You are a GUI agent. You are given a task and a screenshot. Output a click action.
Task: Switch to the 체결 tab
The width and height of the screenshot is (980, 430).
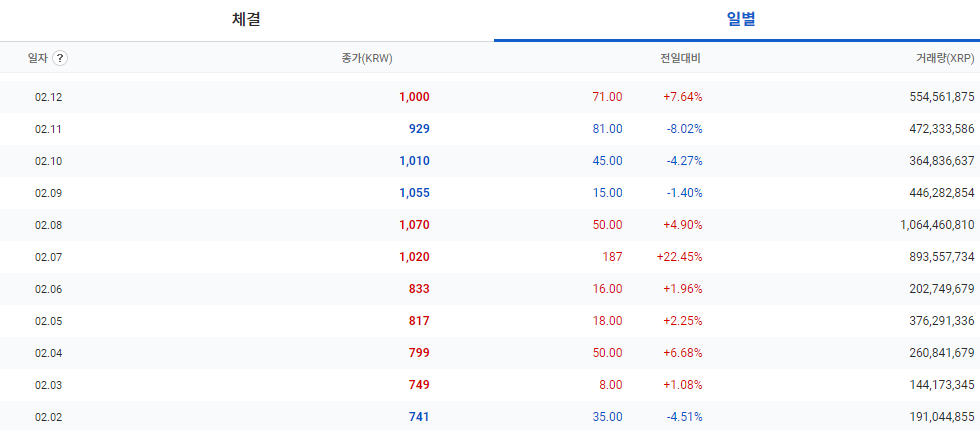click(246, 20)
